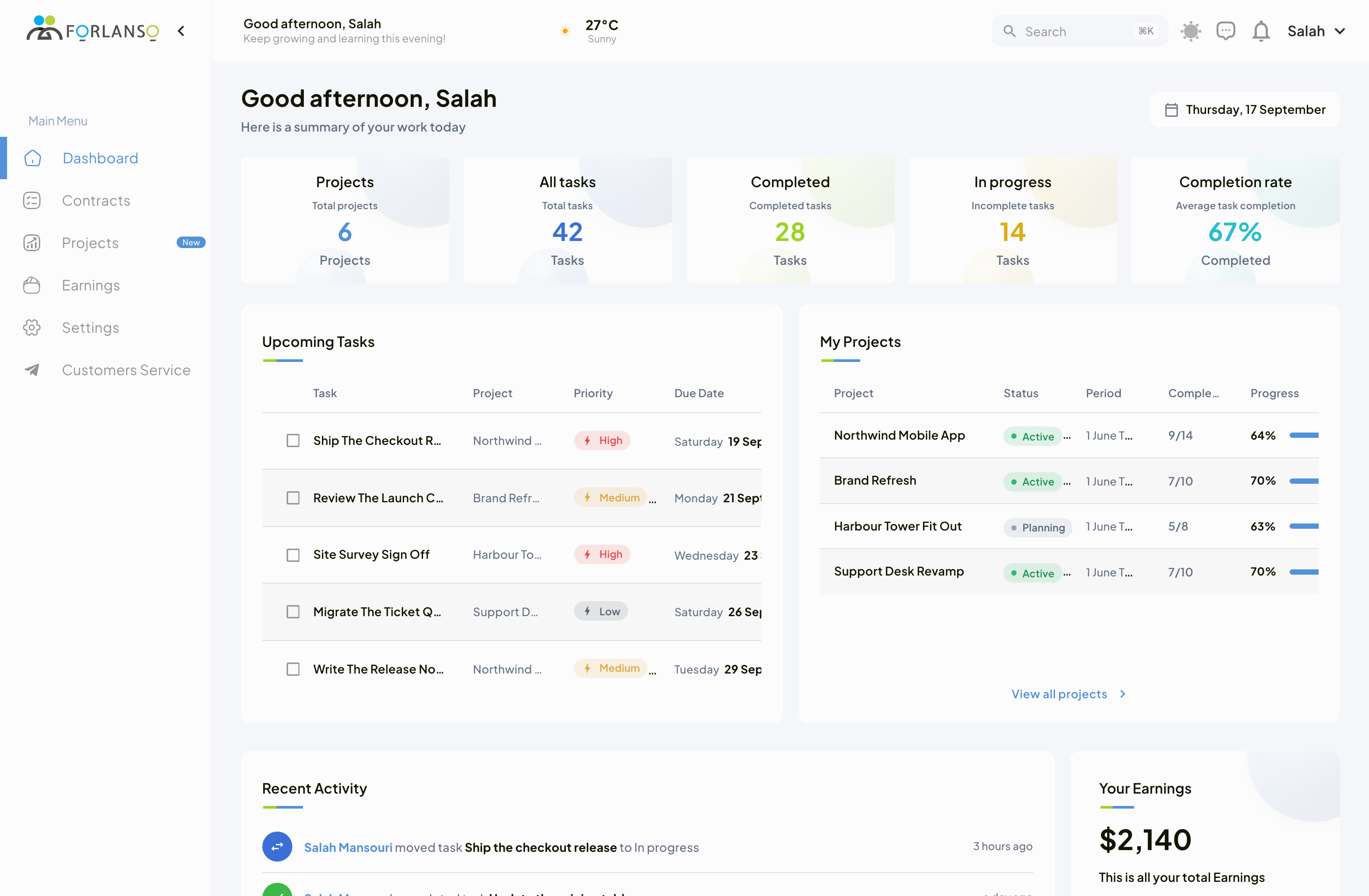
Task: Click Active status badge for Northwind Mobile App
Action: click(1033, 436)
